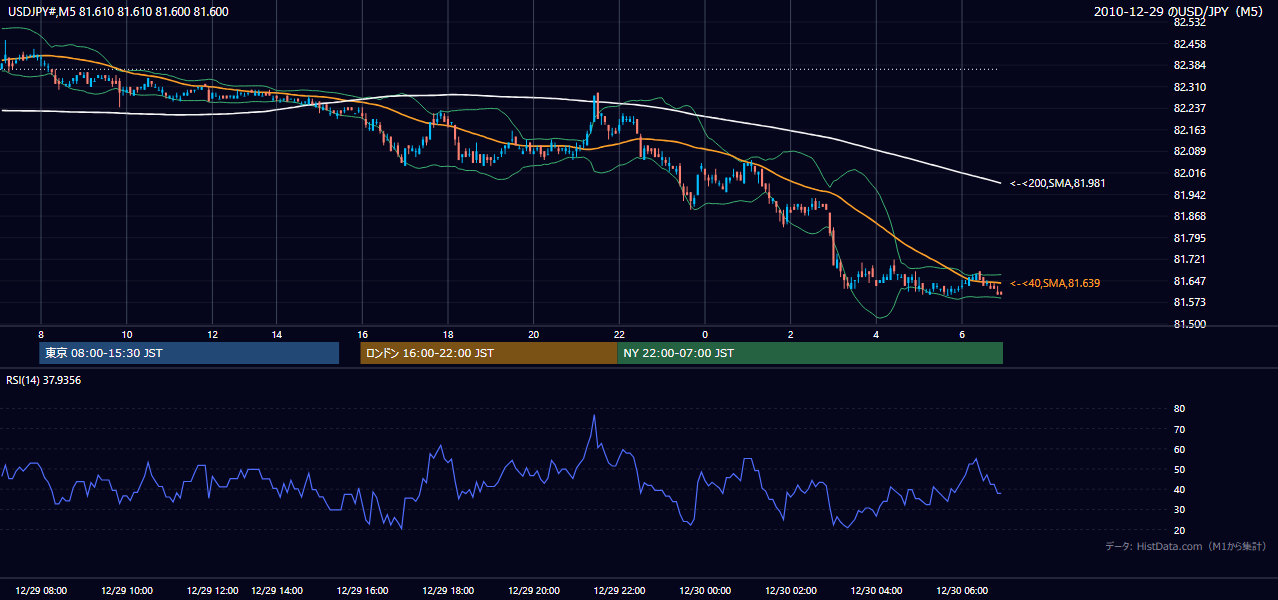
Task: Click hour tick 22 on price chart axis
Action: click(x=619, y=334)
